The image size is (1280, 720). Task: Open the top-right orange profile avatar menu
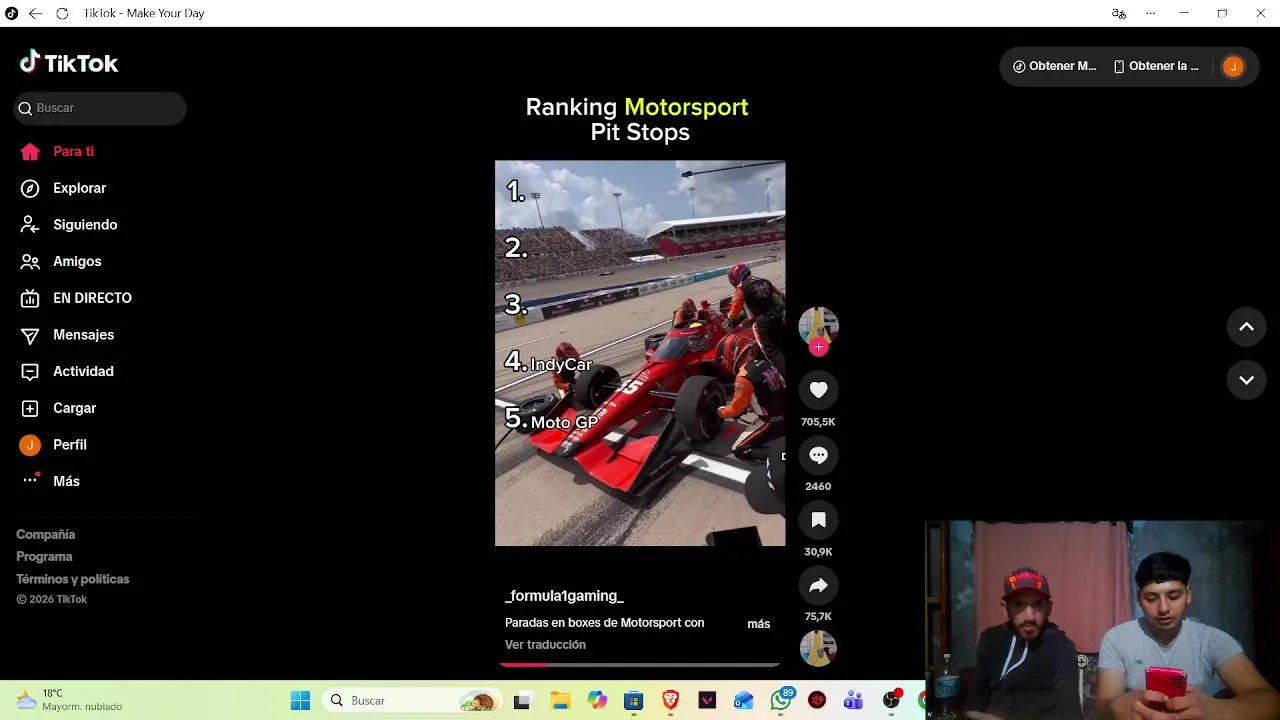(x=1233, y=66)
